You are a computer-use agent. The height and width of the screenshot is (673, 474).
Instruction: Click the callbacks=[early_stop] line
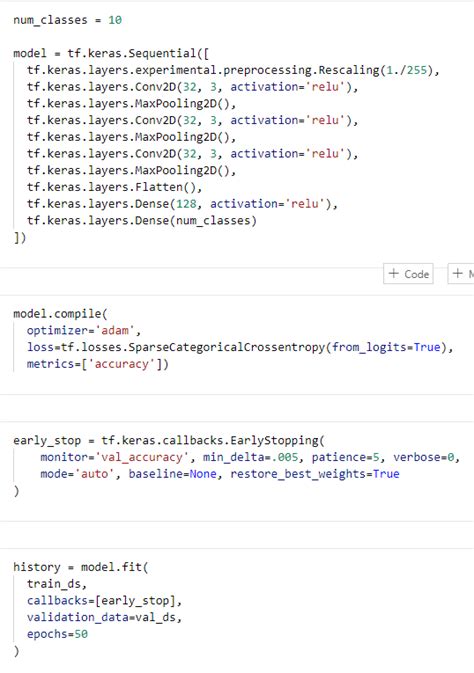(104, 600)
